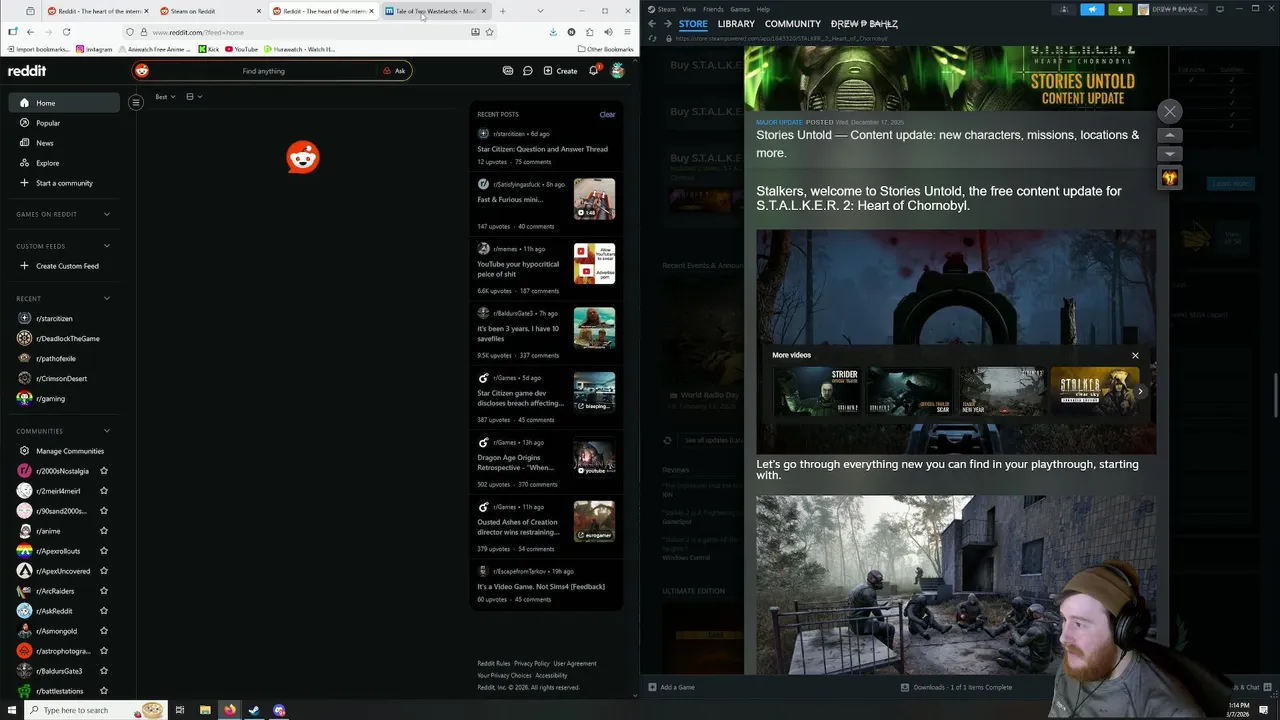Click Ask button in Reddit search
The height and width of the screenshot is (720, 1280).
[394, 71]
